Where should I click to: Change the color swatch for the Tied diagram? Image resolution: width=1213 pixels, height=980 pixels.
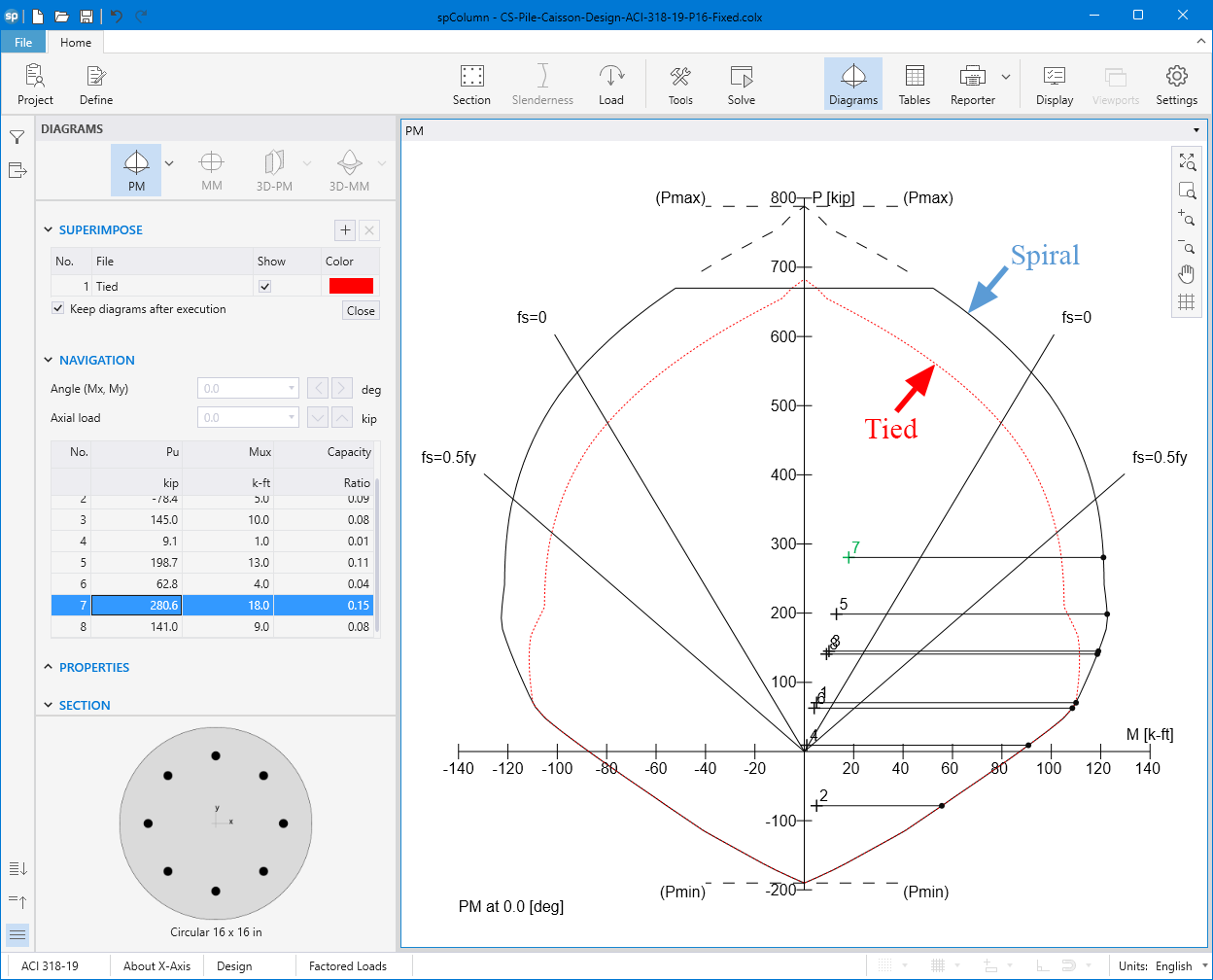point(350,285)
